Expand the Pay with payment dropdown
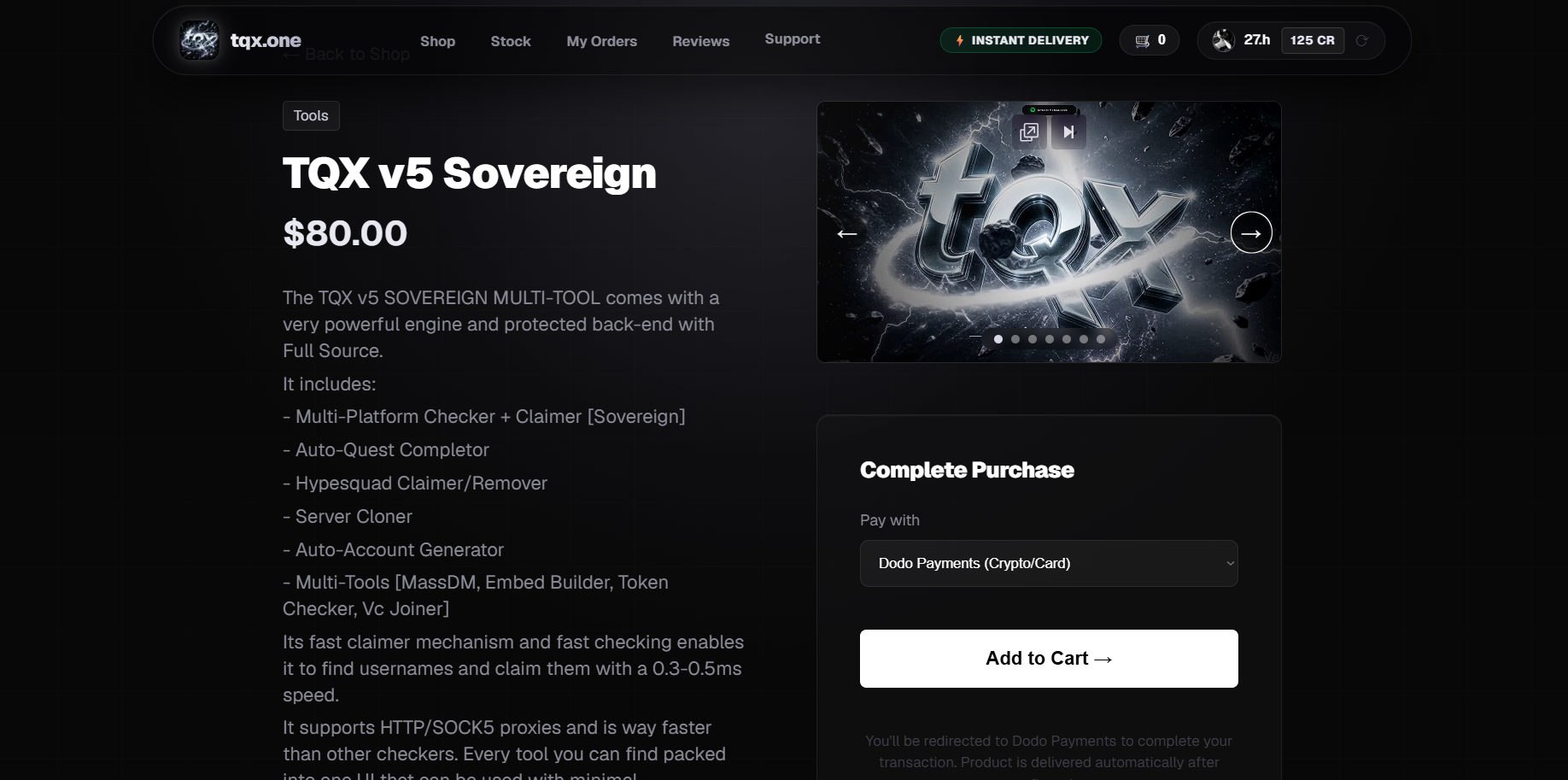Viewport: 1568px width, 780px height. pyautogui.click(x=1049, y=563)
